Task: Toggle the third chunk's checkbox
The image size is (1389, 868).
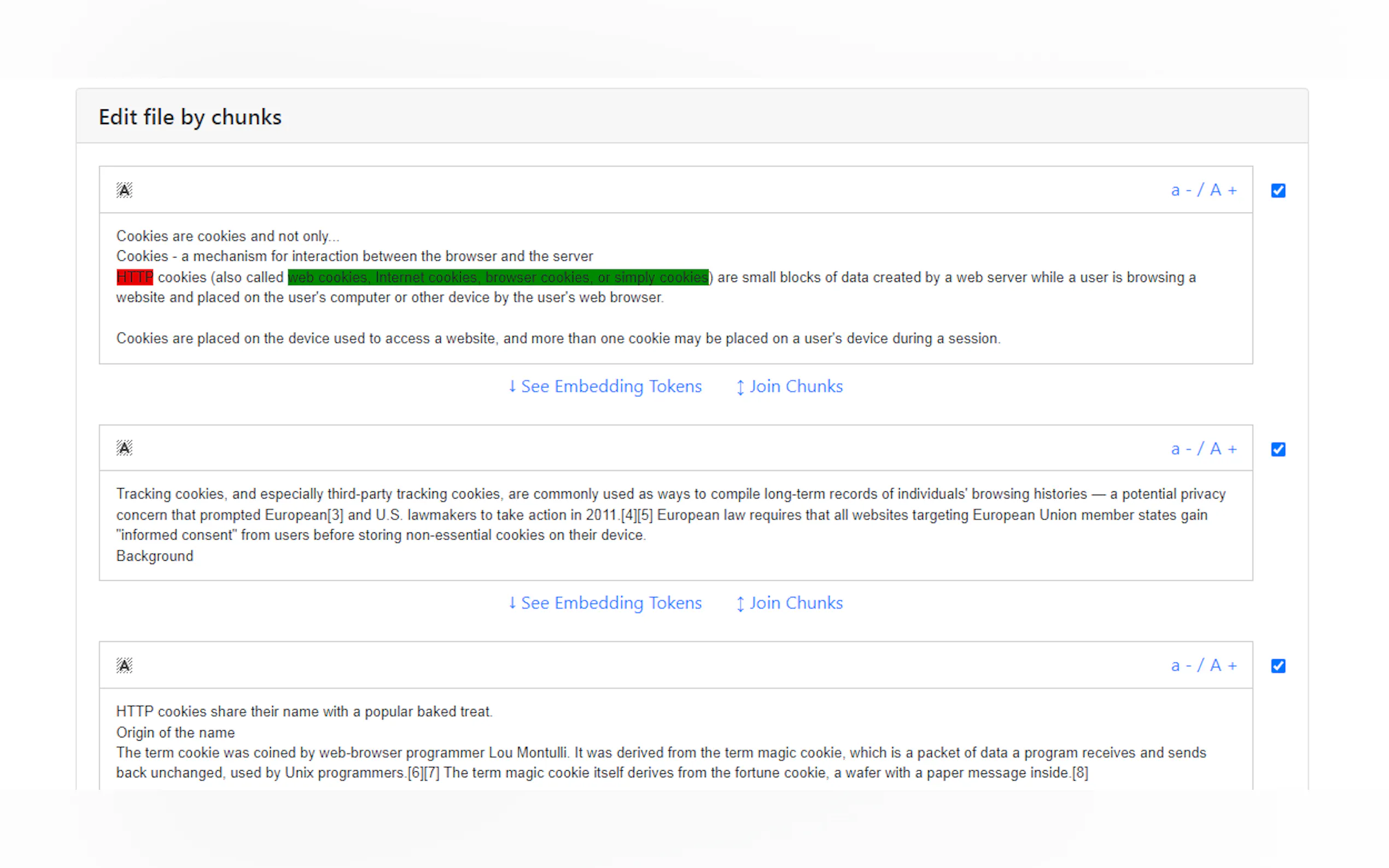Action: 1277,666
